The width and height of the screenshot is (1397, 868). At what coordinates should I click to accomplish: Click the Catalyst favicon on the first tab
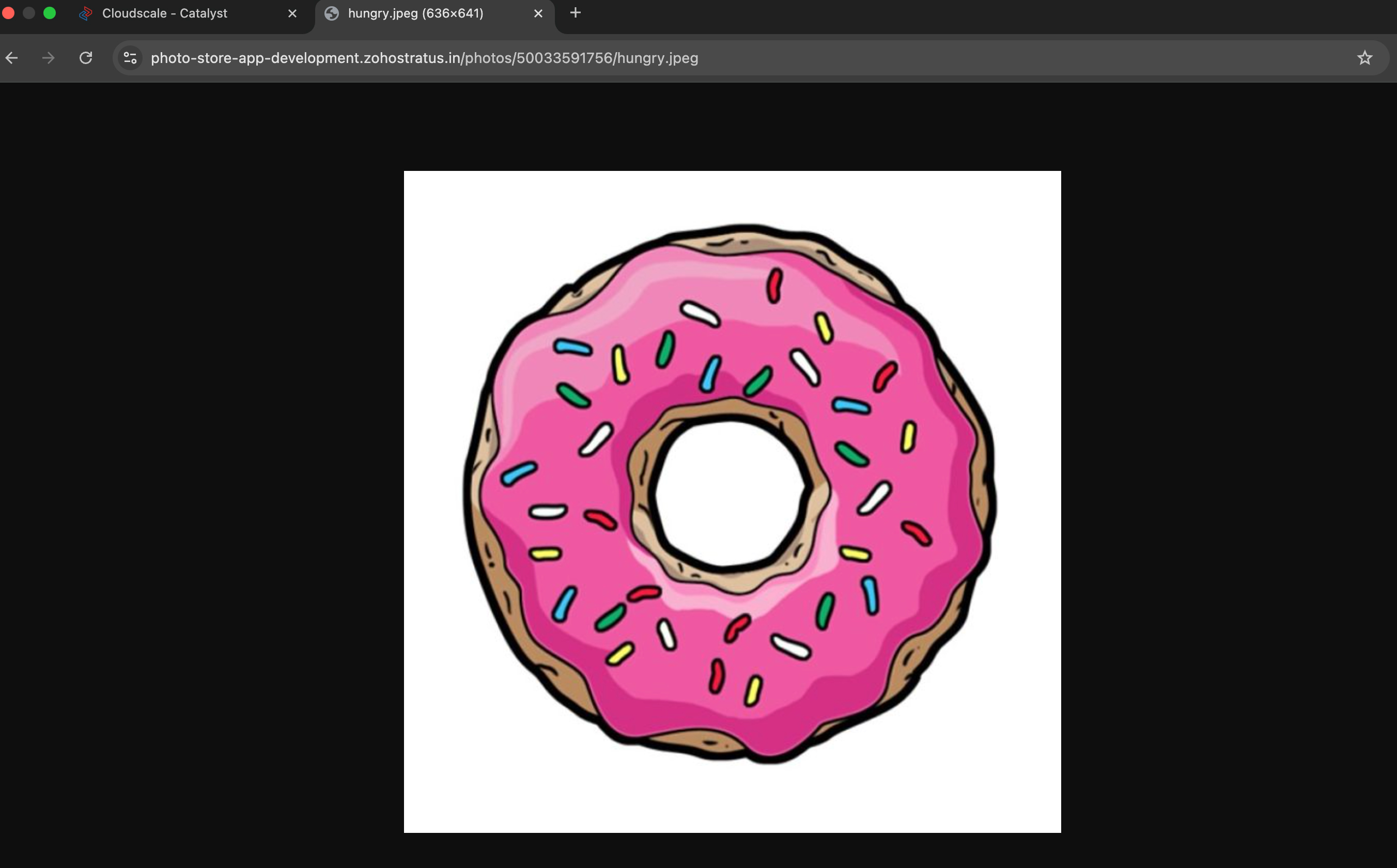86,13
